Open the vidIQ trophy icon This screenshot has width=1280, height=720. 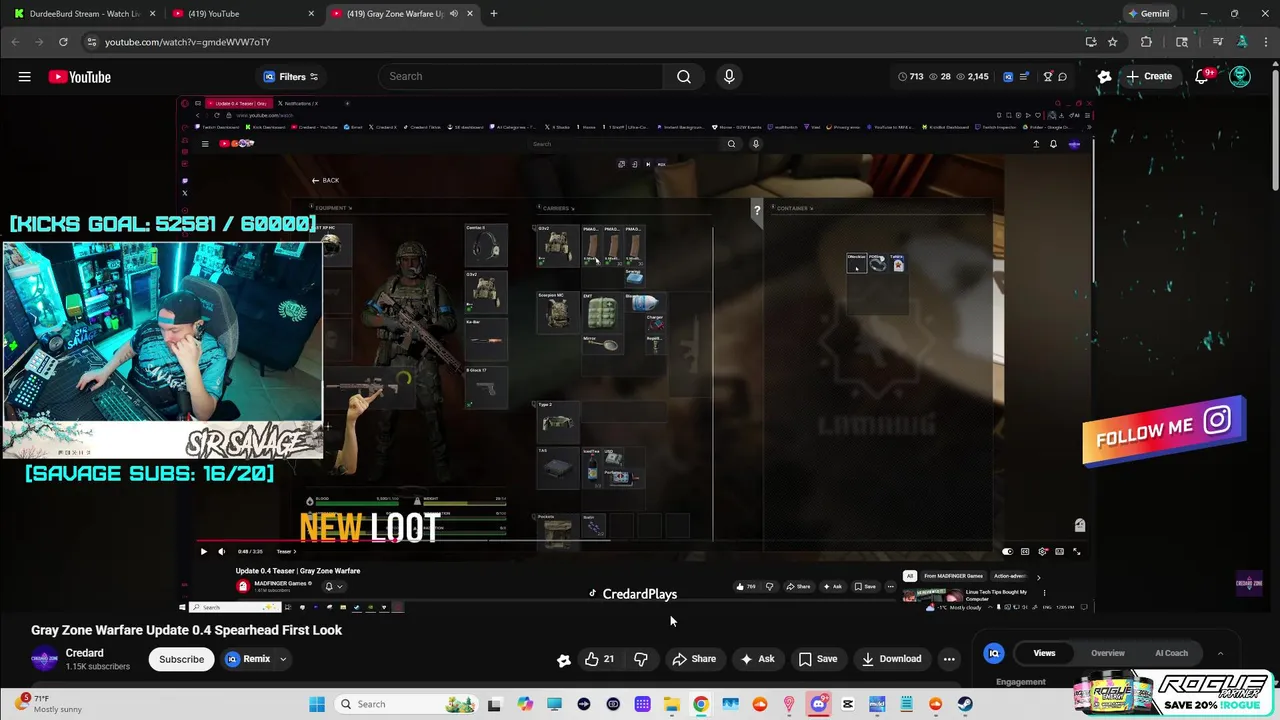coord(1048,77)
